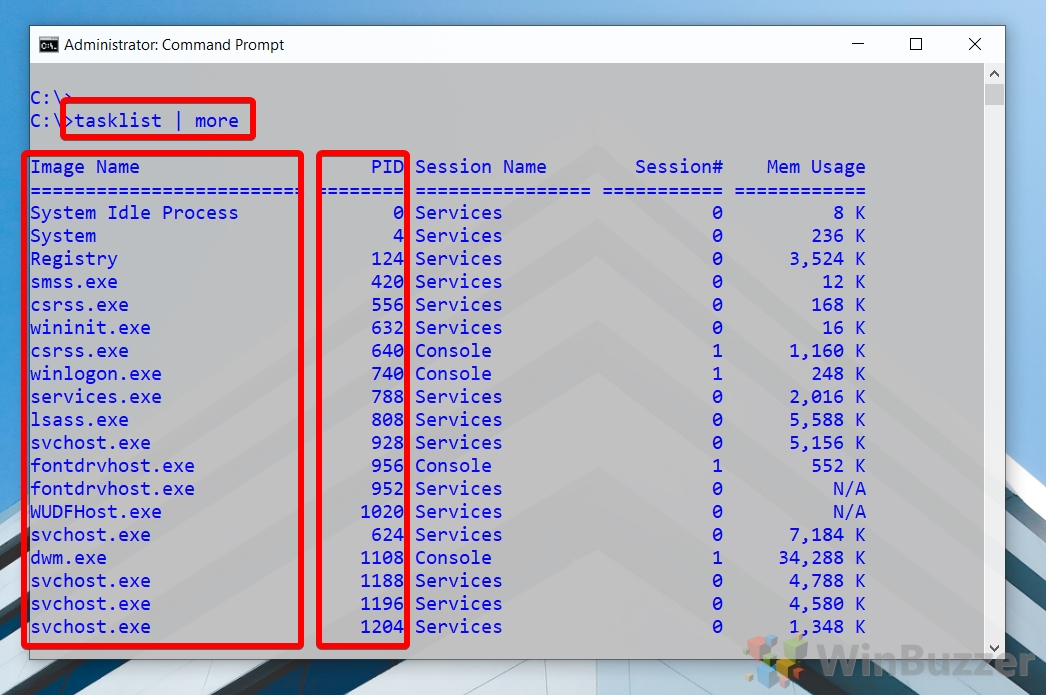Click the winlogon.exe process row
Image resolution: width=1046 pixels, height=695 pixels.
coord(448,374)
